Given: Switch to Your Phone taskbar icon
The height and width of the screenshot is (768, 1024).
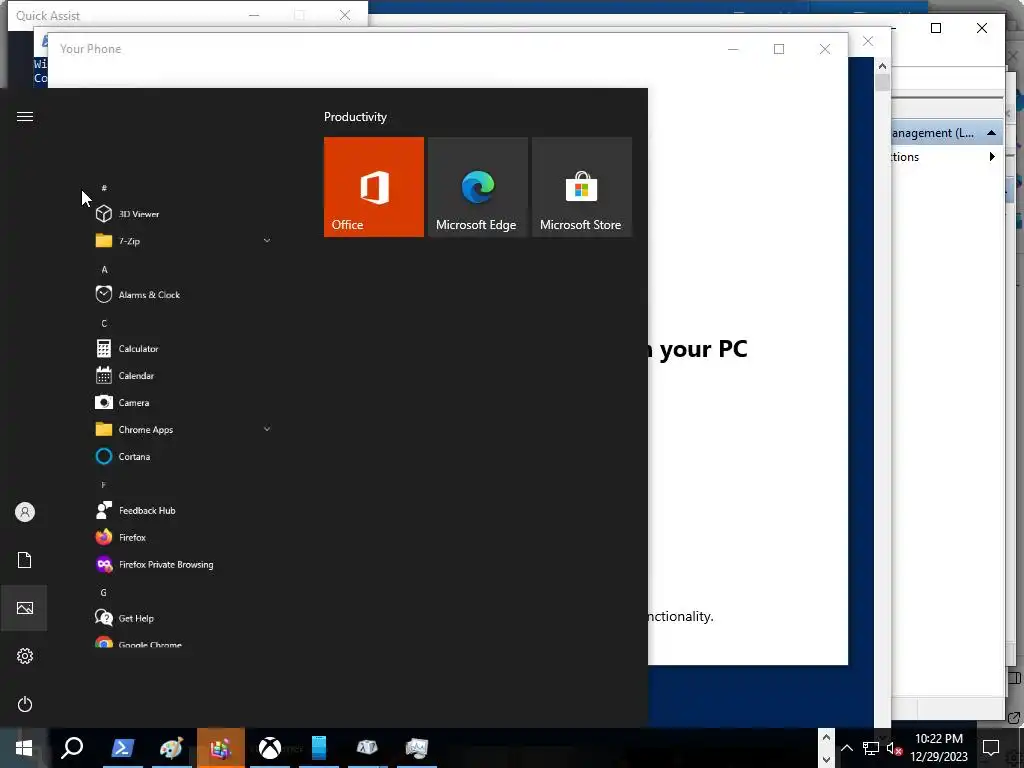Looking at the screenshot, I should point(319,748).
